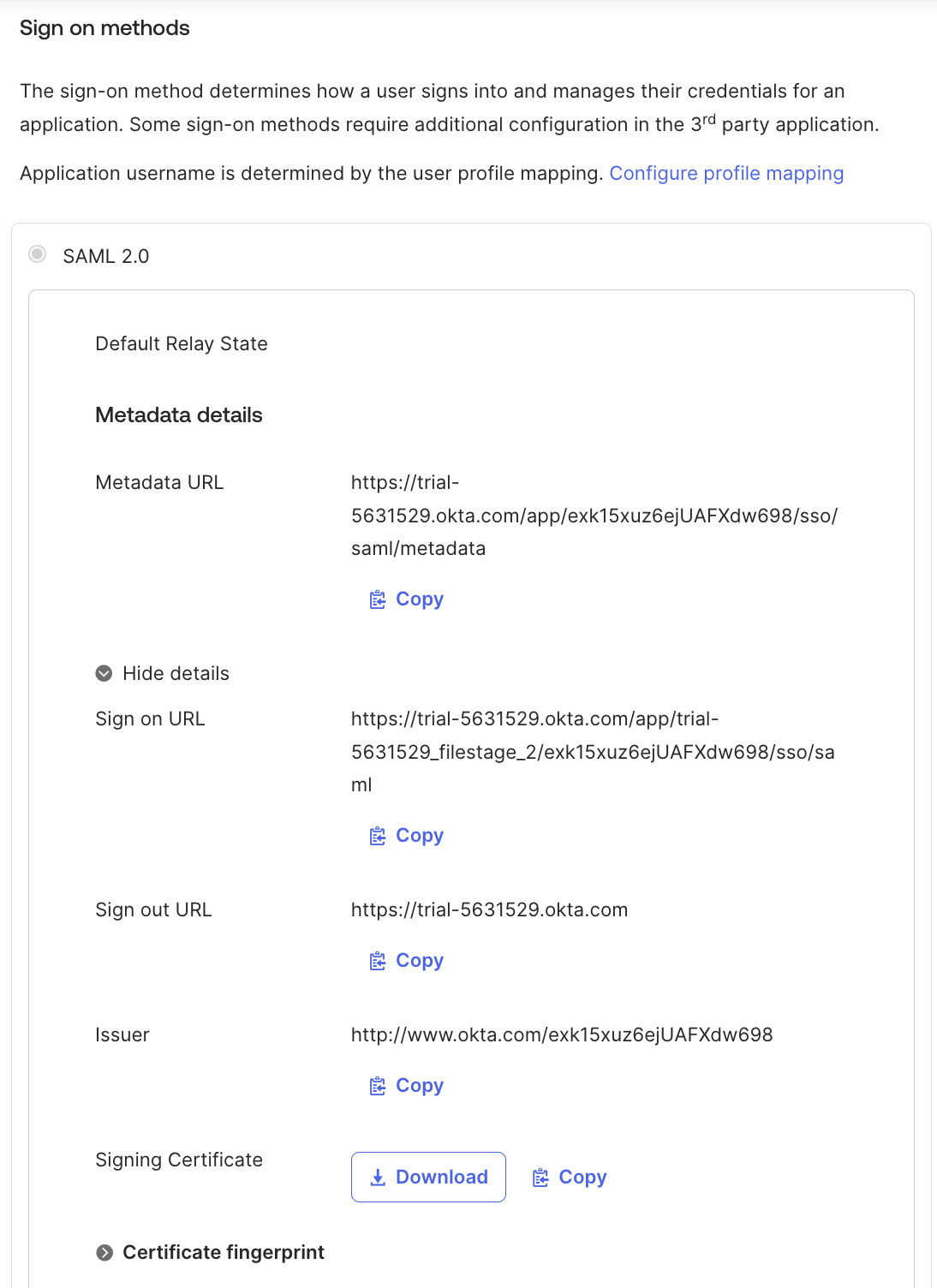Click the Issuer URL text value
The image size is (937, 1288).
[x=562, y=1035]
